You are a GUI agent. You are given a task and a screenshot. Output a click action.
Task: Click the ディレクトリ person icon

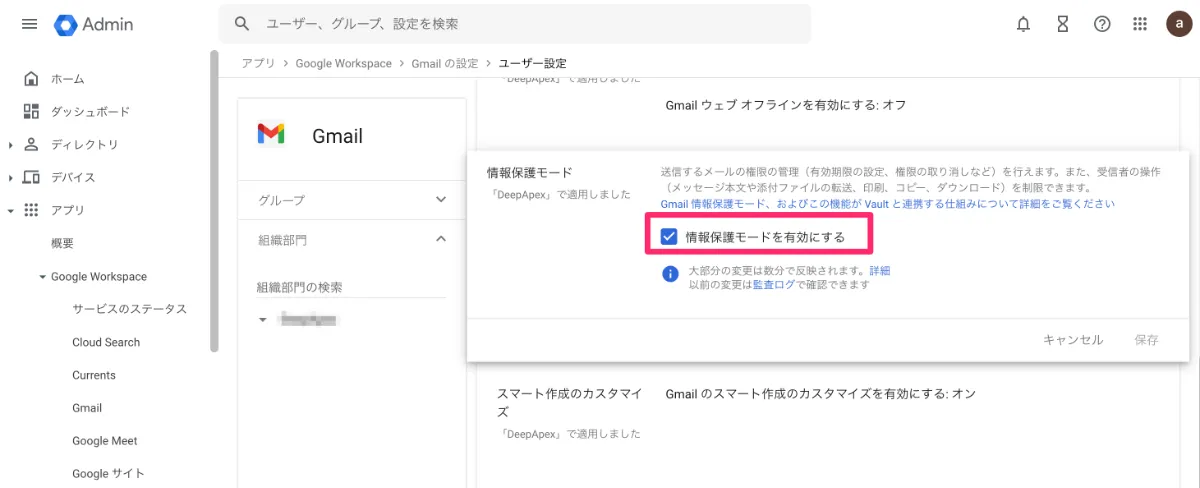pos(31,144)
